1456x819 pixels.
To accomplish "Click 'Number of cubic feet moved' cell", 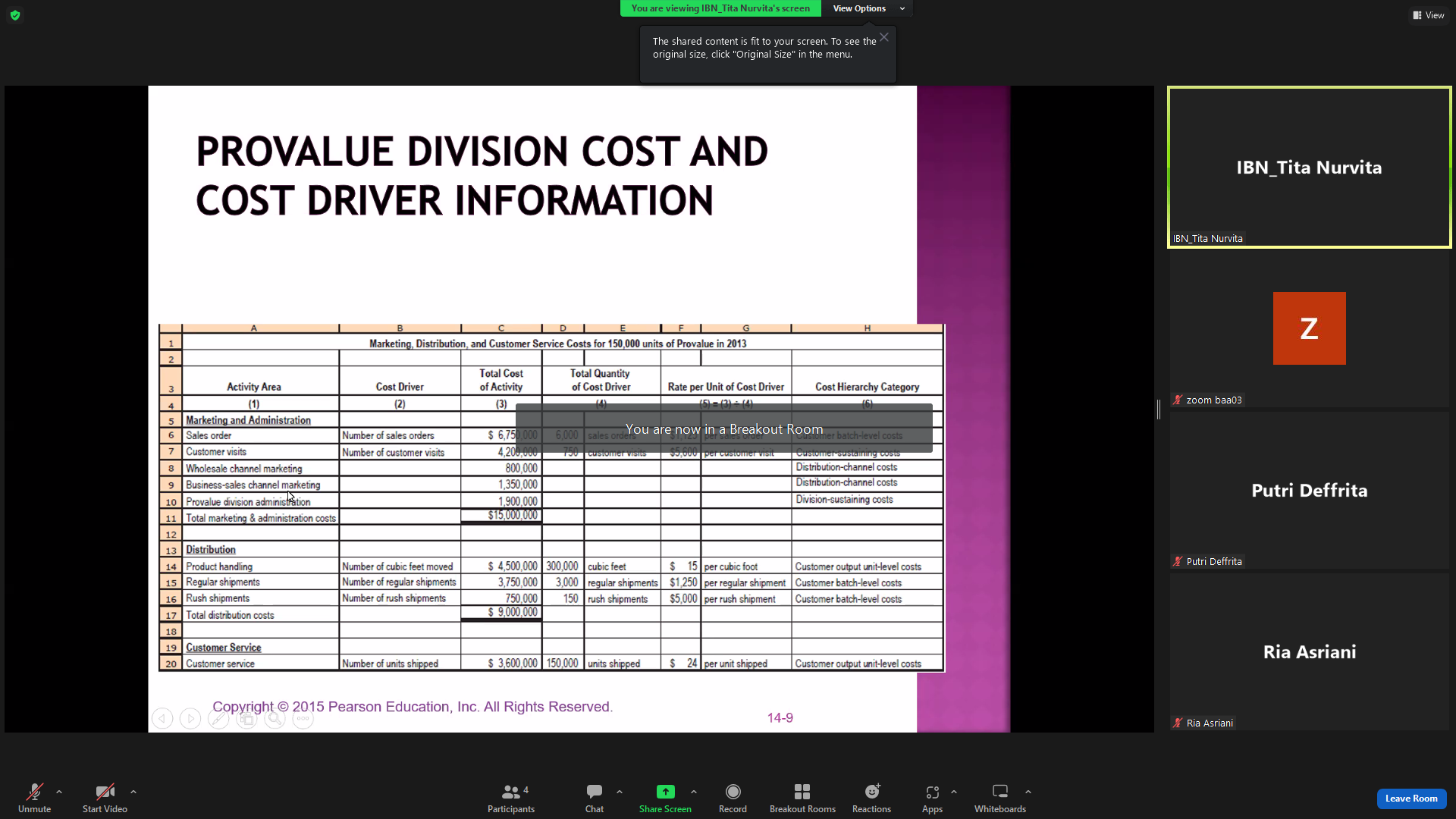I will (397, 566).
